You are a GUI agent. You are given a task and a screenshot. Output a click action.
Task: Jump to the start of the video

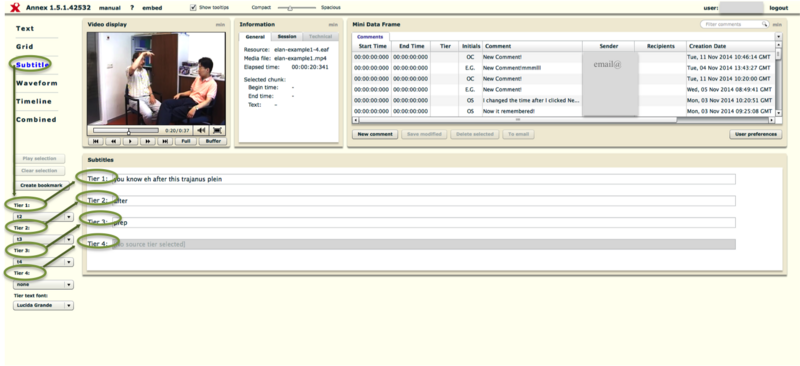96,141
